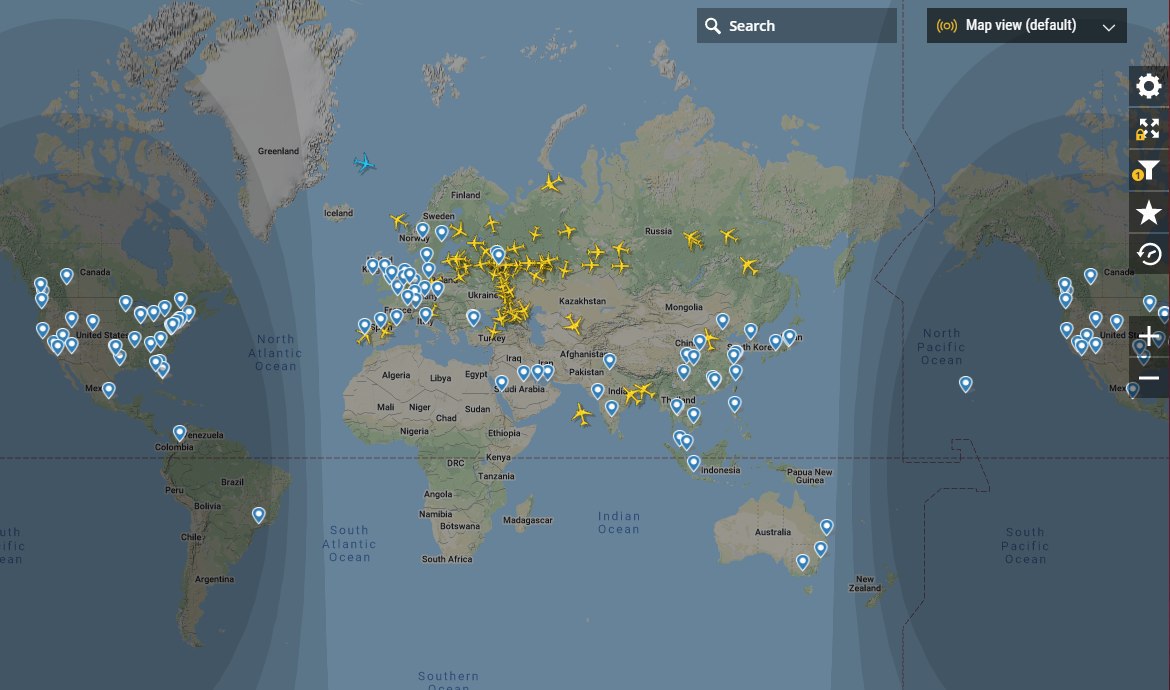
Task: Open the settings gear panel
Action: [x=1149, y=87]
